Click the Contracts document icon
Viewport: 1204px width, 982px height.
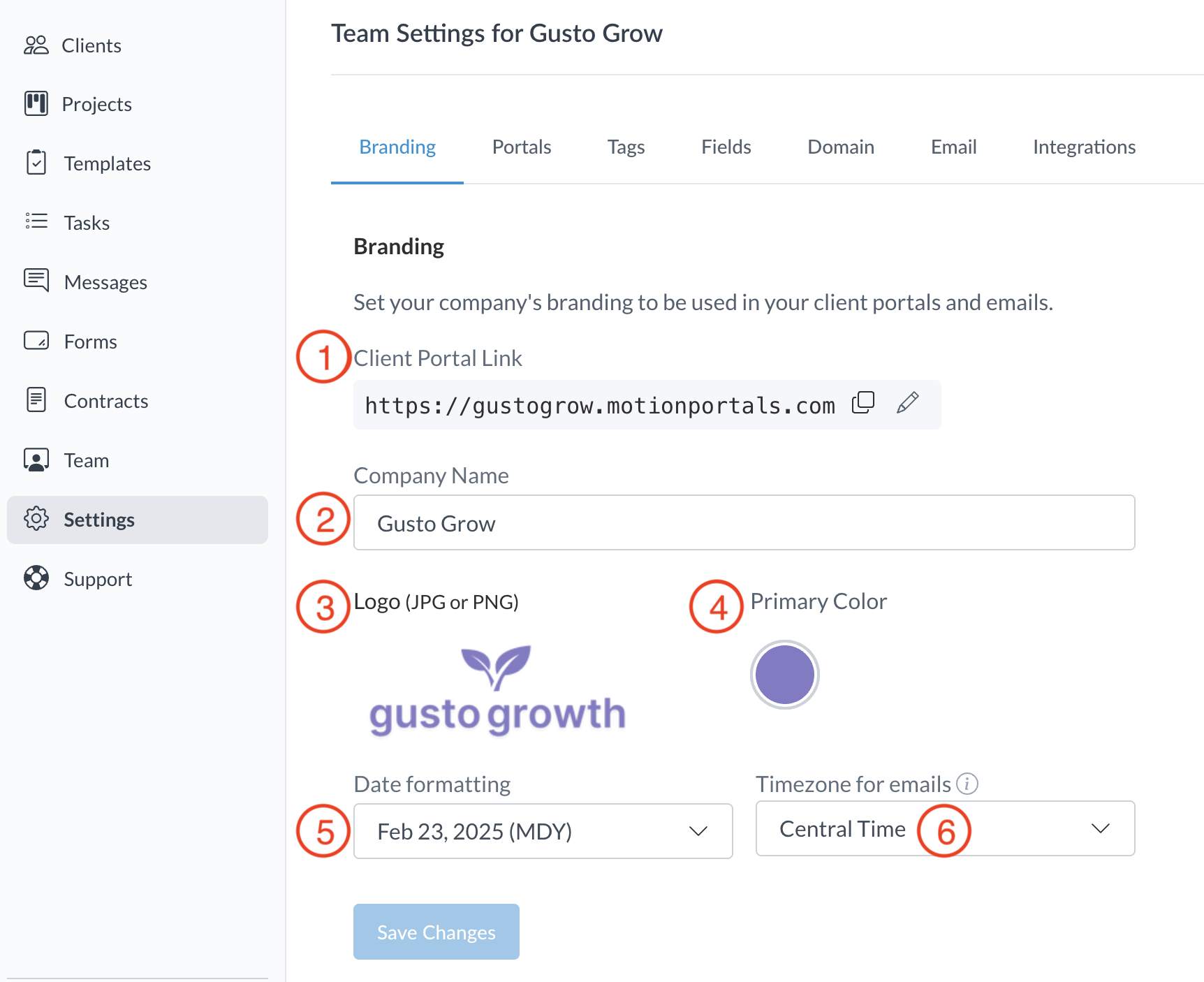point(36,400)
